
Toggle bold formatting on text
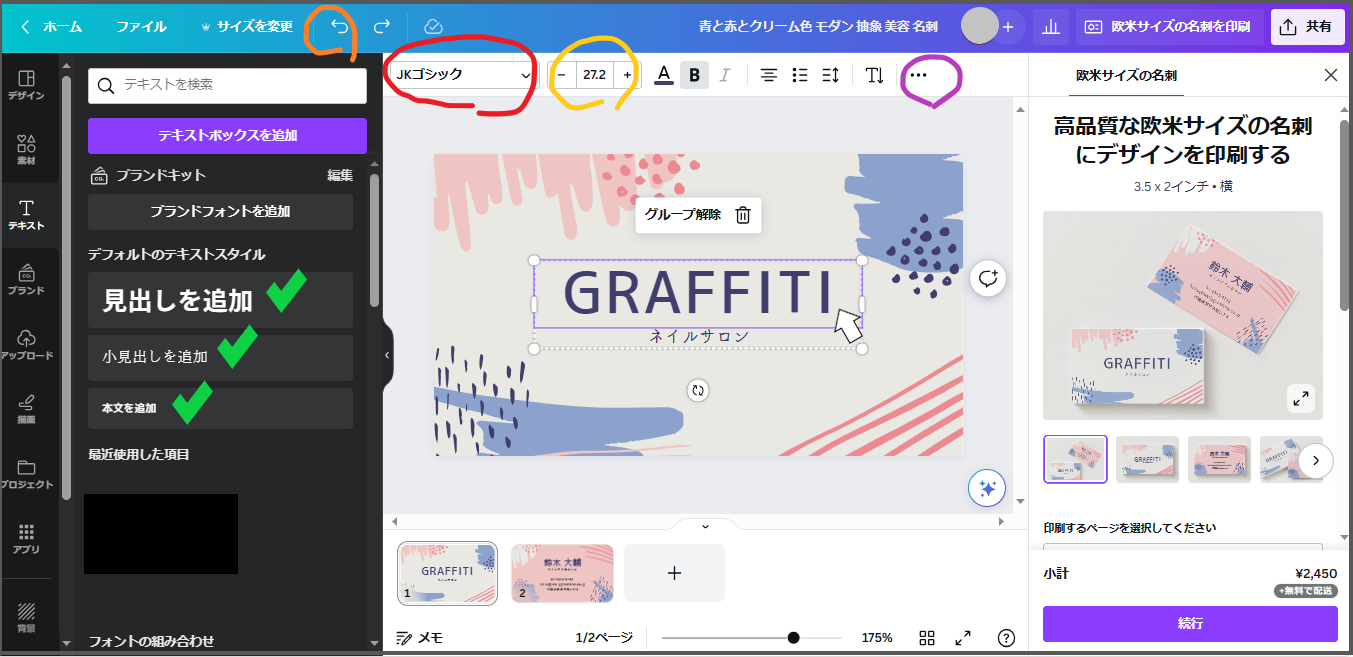[x=694, y=75]
